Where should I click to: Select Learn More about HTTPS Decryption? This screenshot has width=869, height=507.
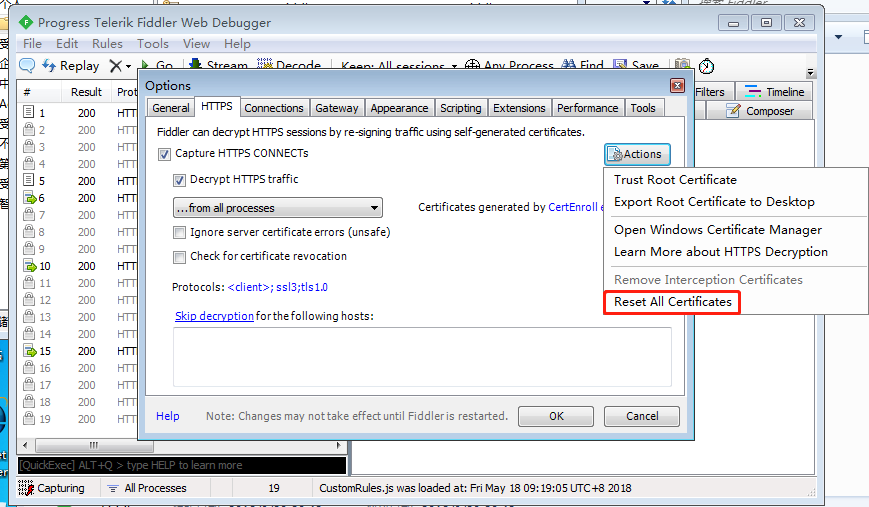pos(720,252)
